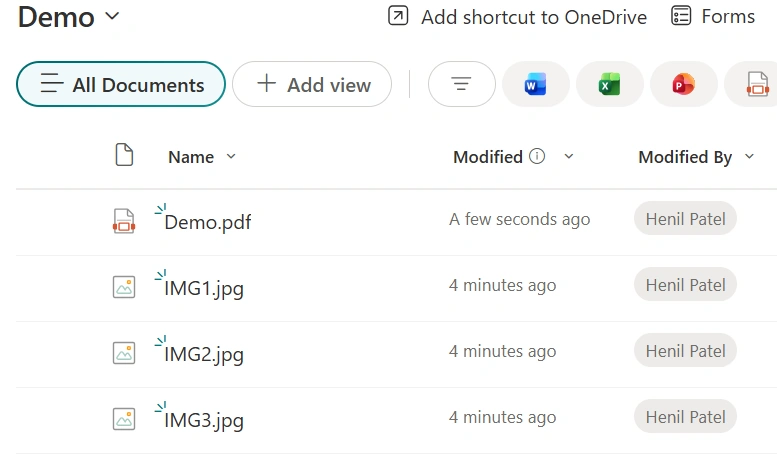Open the Demo.pdf file
The height and width of the screenshot is (460, 777).
(x=208, y=222)
